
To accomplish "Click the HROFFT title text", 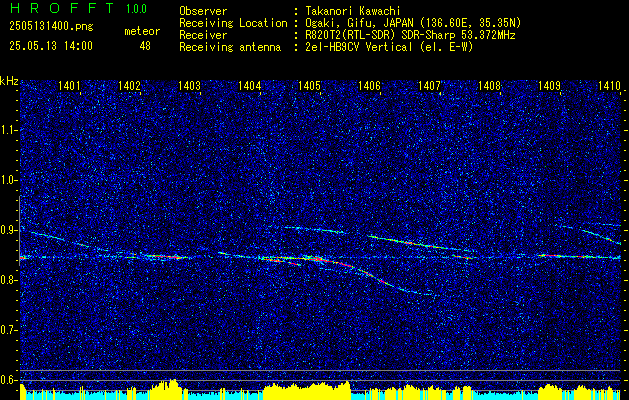I will [x=61, y=8].
